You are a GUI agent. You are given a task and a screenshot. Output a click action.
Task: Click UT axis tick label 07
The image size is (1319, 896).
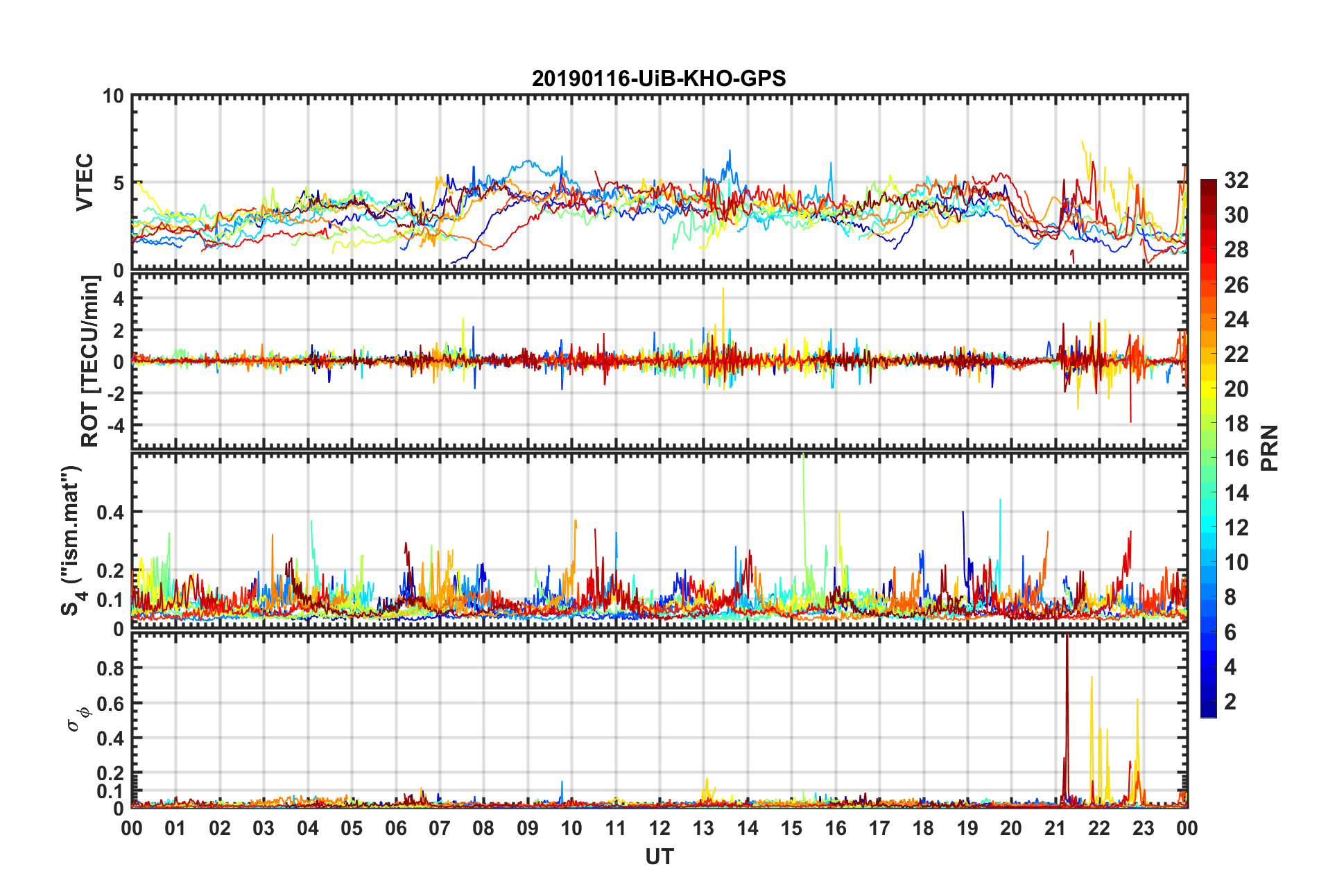440,828
